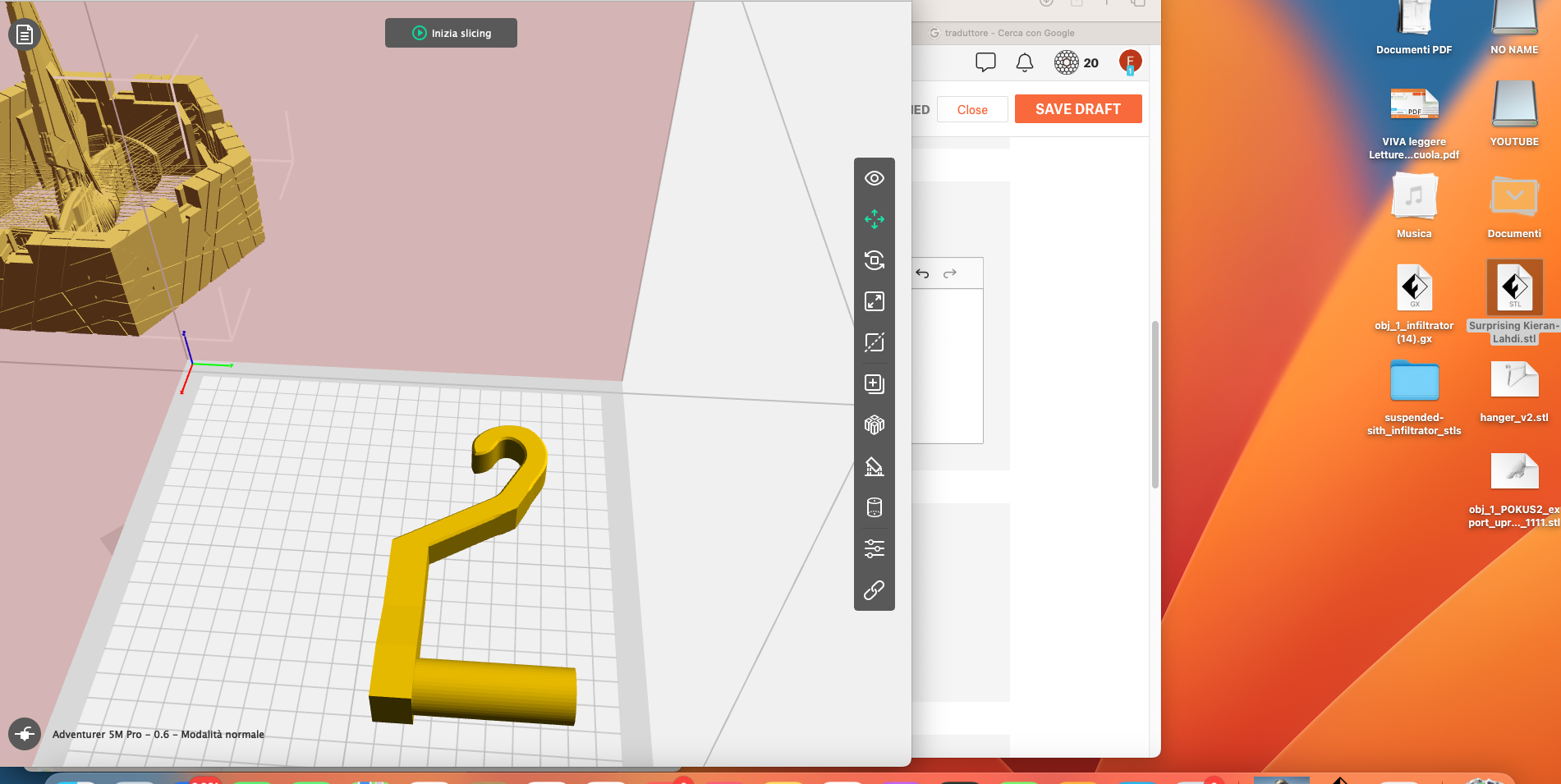Select the Move tool
The image size is (1561, 784).
click(x=875, y=219)
